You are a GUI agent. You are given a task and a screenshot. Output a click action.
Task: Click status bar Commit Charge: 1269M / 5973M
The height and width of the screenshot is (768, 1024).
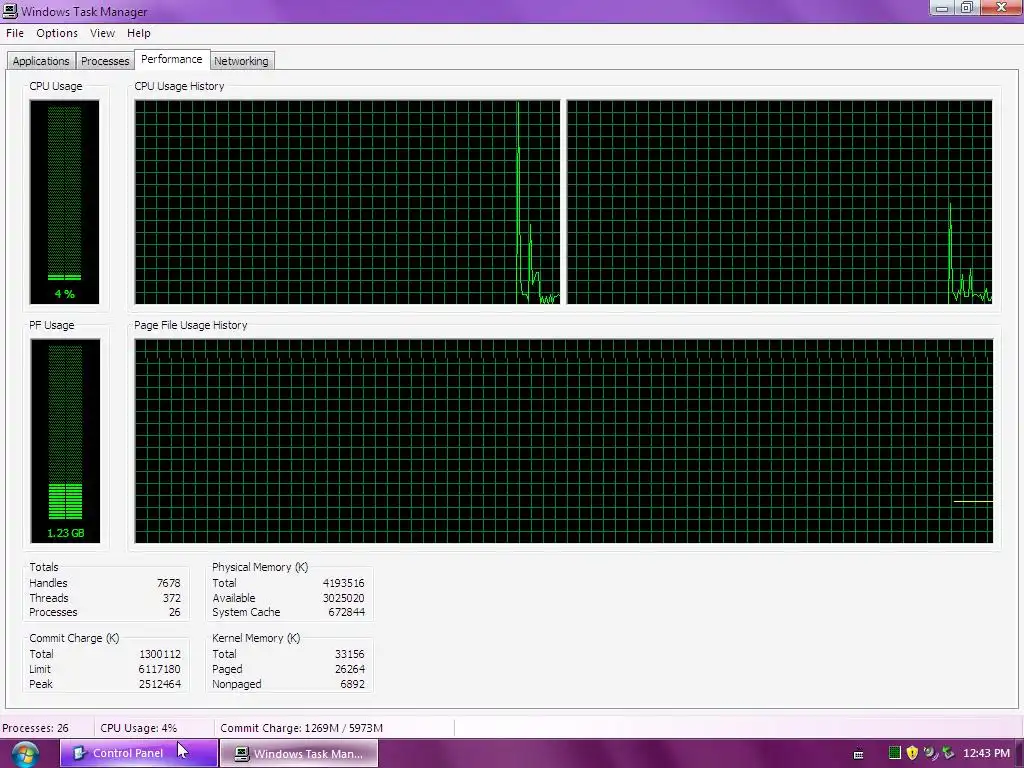click(x=302, y=728)
